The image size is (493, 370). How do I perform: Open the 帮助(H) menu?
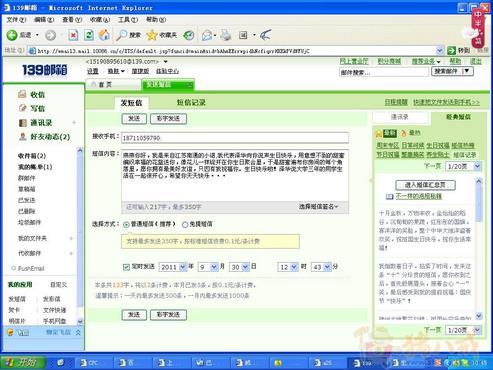pos(156,20)
